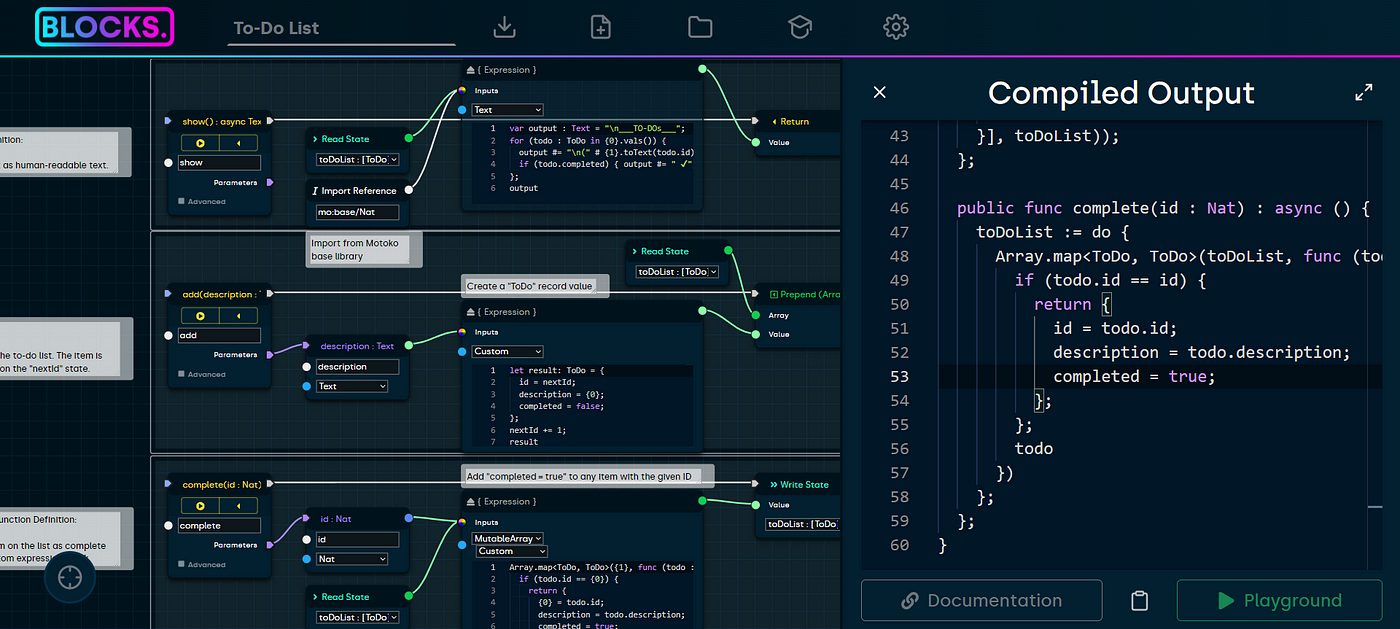Click the download project icon

pyautogui.click(x=504, y=27)
